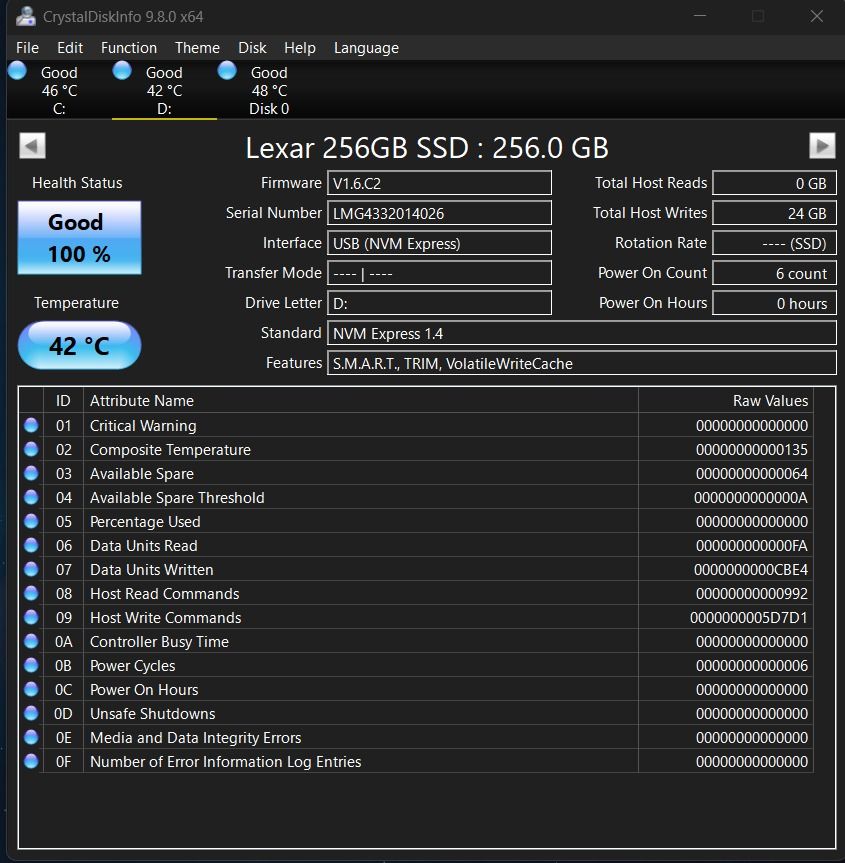
Task: Click the Power On Count value 6 count
Action: click(775, 273)
